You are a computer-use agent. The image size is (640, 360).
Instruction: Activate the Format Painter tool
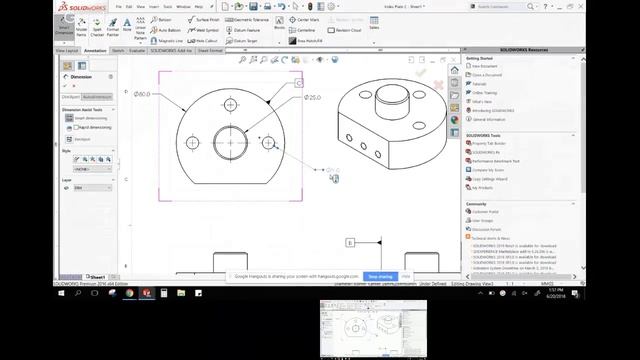[x=113, y=27]
